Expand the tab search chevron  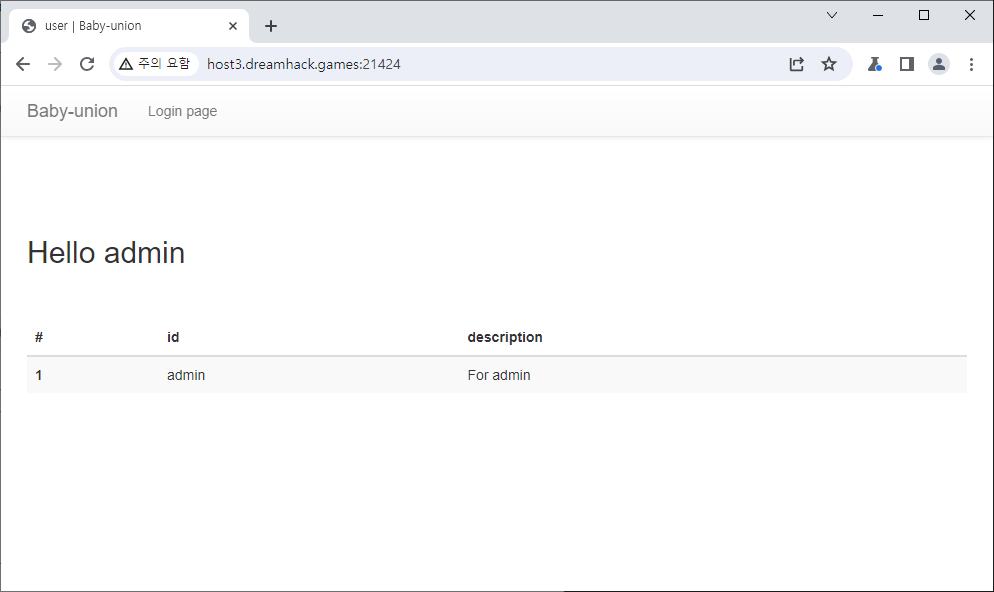(832, 15)
